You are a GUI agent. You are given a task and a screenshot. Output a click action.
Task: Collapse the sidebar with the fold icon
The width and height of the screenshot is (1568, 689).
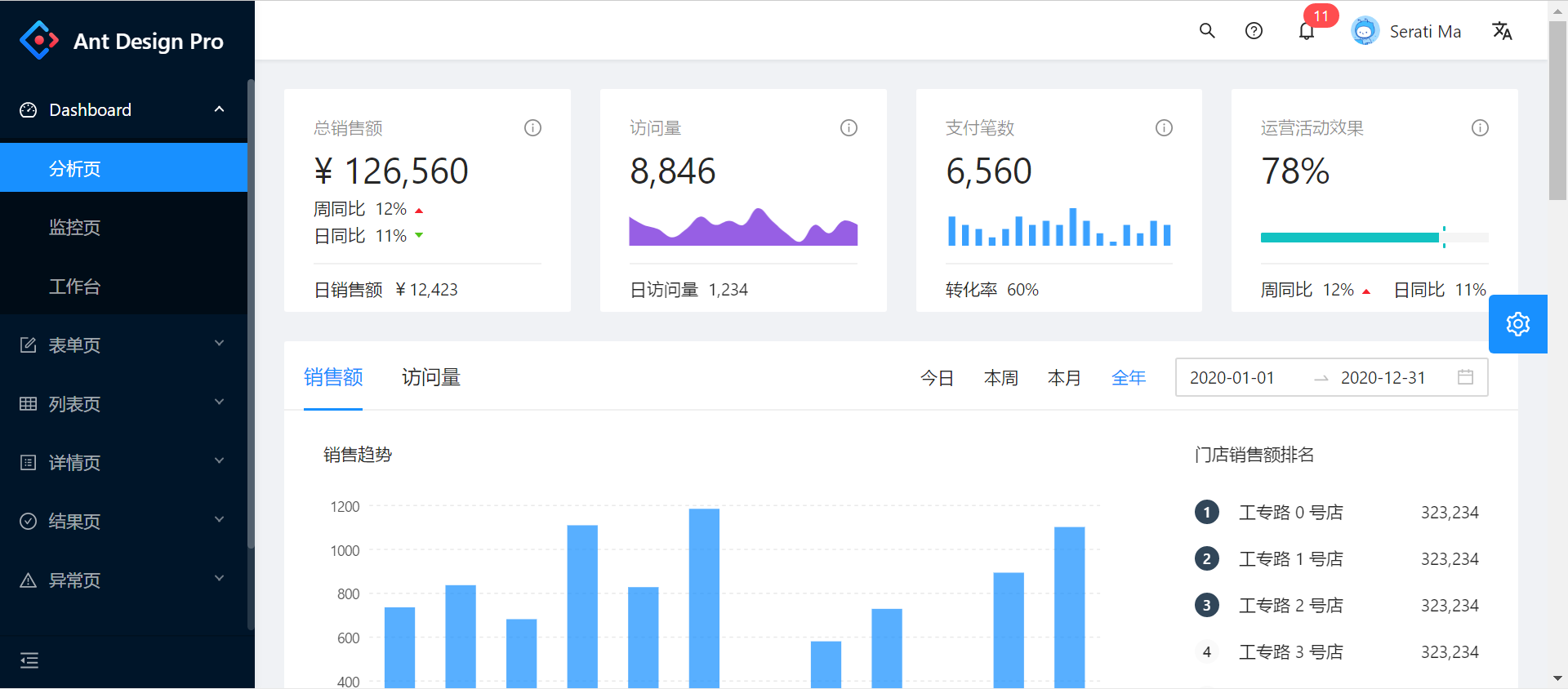click(29, 660)
